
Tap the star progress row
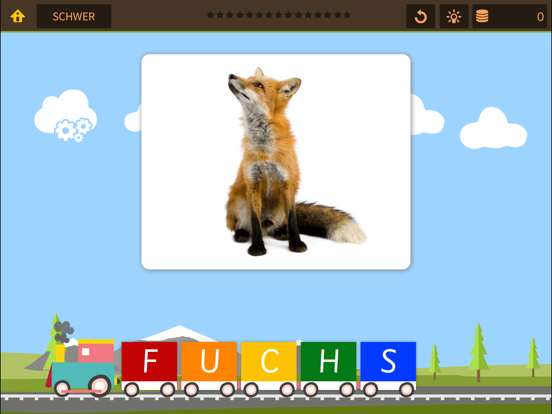278,15
